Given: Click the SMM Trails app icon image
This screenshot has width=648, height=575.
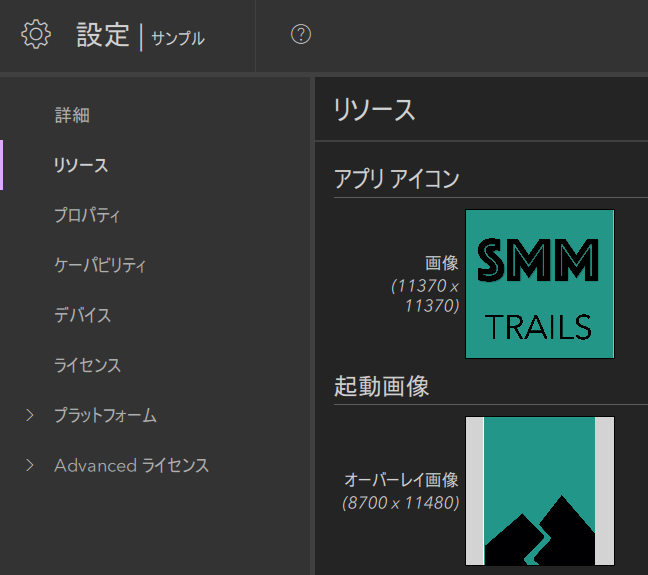Looking at the screenshot, I should pos(539,284).
